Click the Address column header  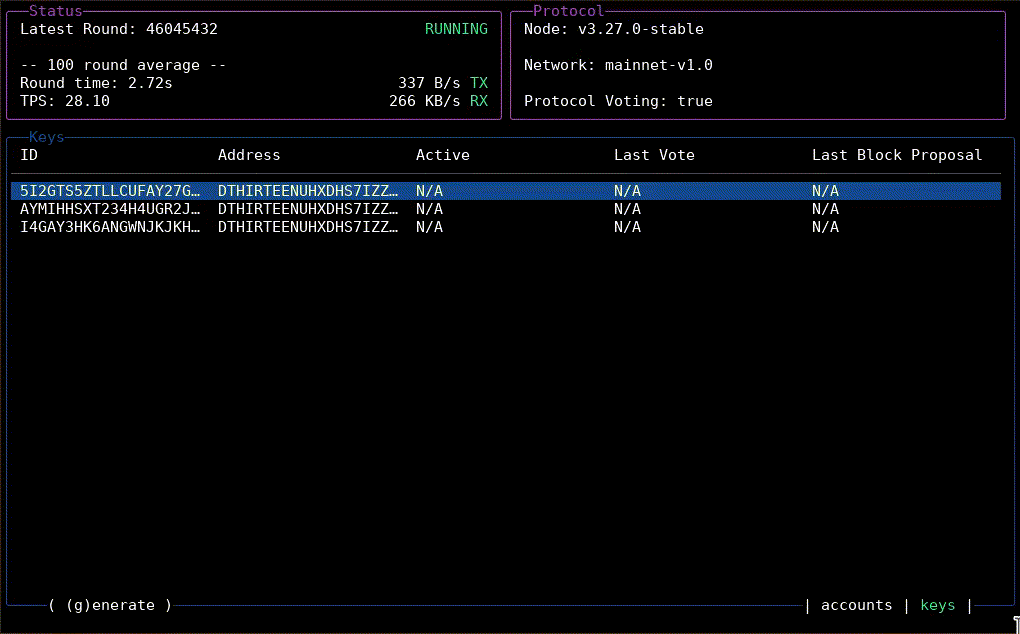249,155
